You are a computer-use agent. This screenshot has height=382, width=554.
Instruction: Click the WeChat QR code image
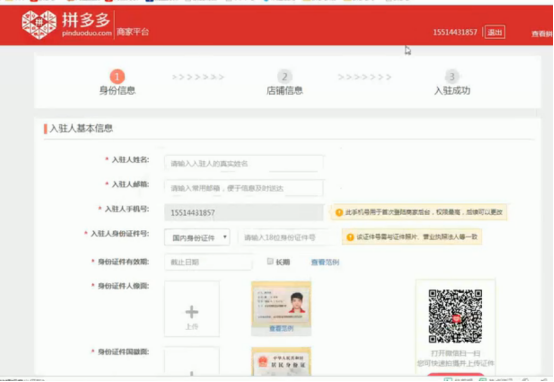455,316
